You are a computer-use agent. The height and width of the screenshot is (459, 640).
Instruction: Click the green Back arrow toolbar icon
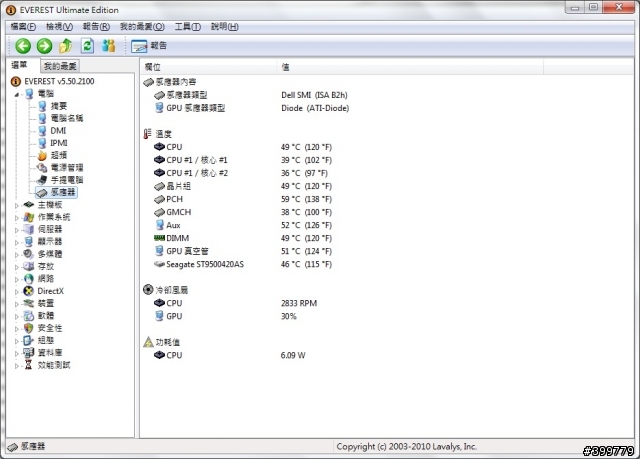click(x=23, y=46)
